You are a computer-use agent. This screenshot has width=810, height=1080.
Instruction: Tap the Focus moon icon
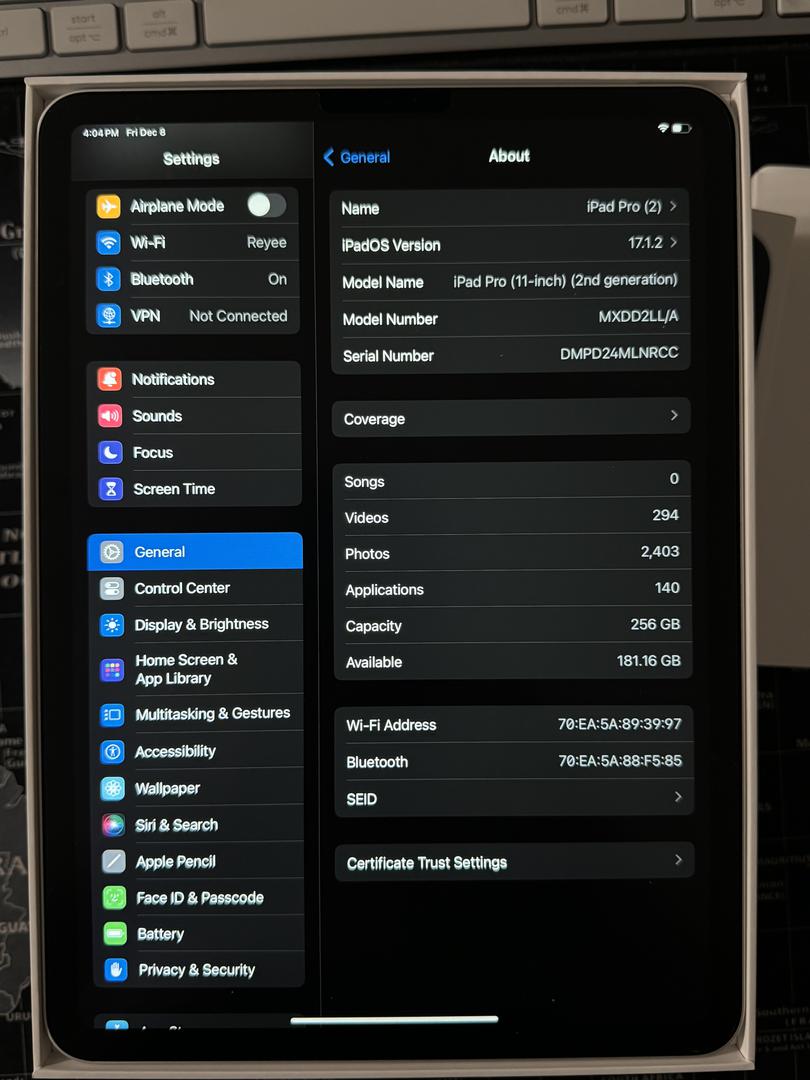click(110, 453)
